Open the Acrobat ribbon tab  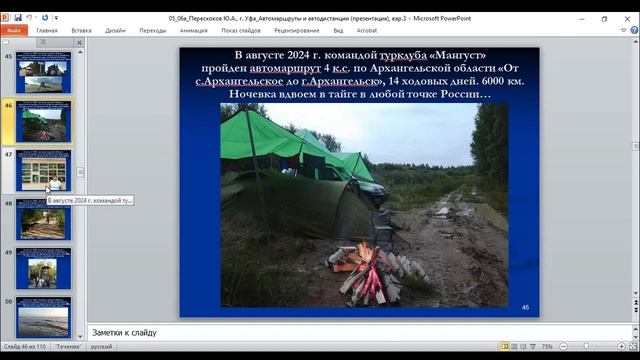click(367, 31)
